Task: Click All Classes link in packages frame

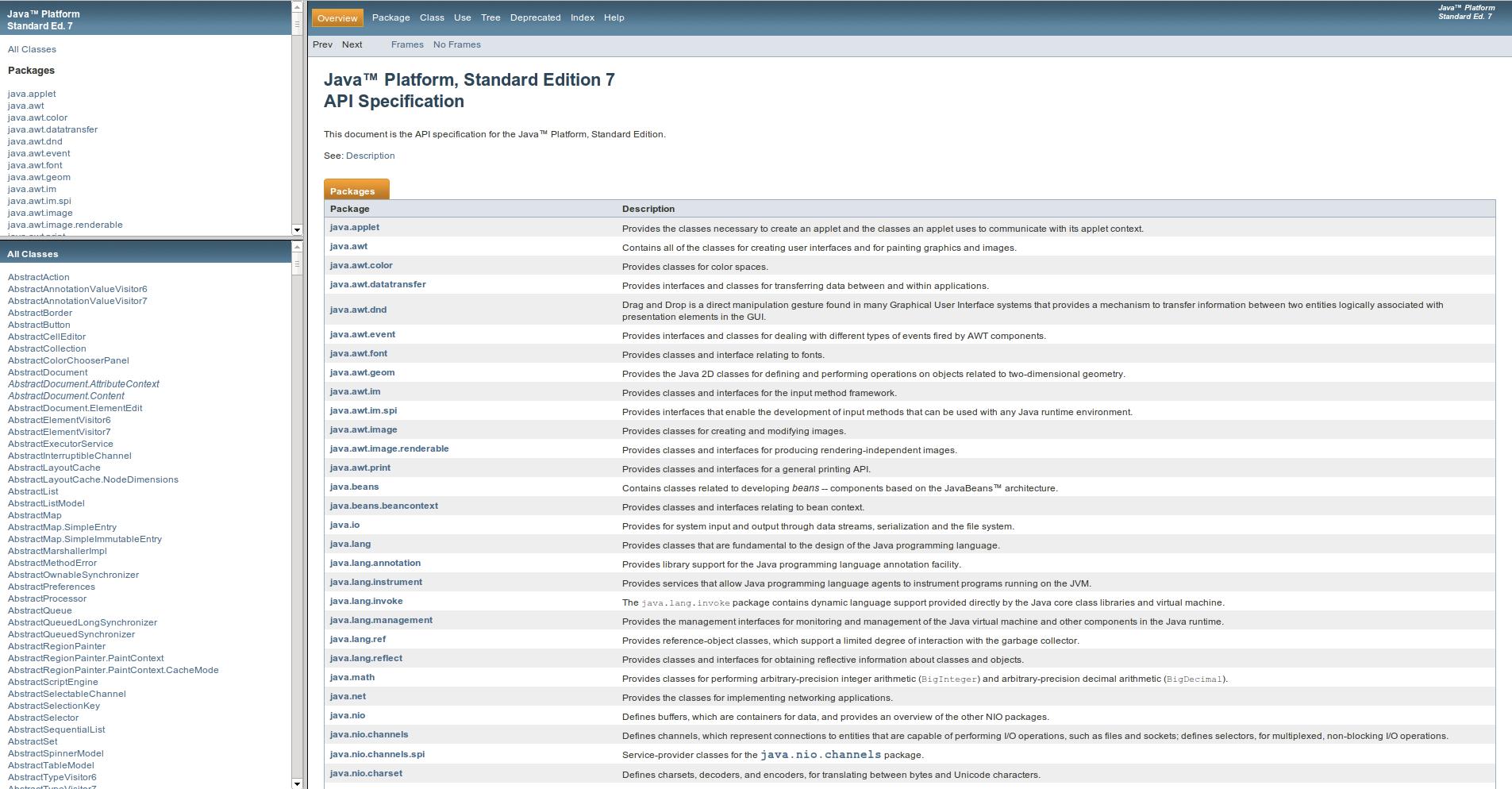Action: 32,49
